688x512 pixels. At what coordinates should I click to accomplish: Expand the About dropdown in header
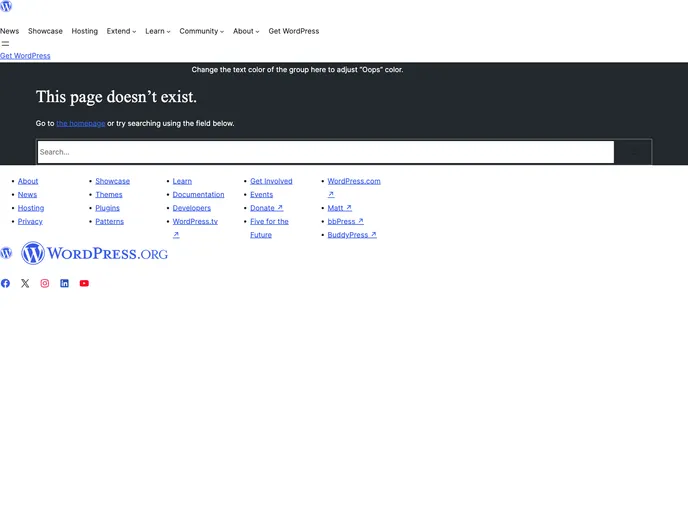[247, 31]
